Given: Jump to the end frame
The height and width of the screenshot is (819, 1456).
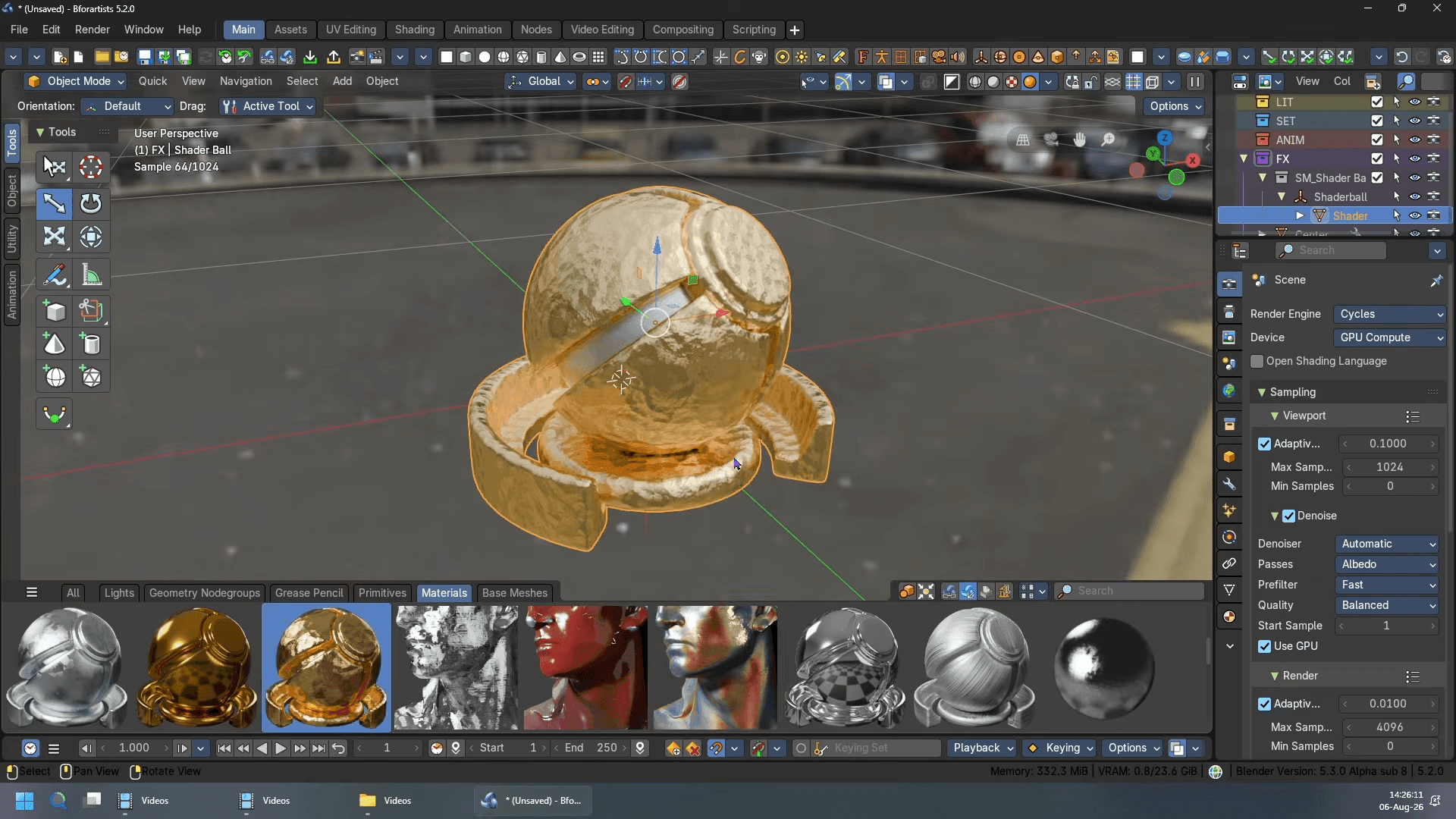Looking at the screenshot, I should (318, 748).
